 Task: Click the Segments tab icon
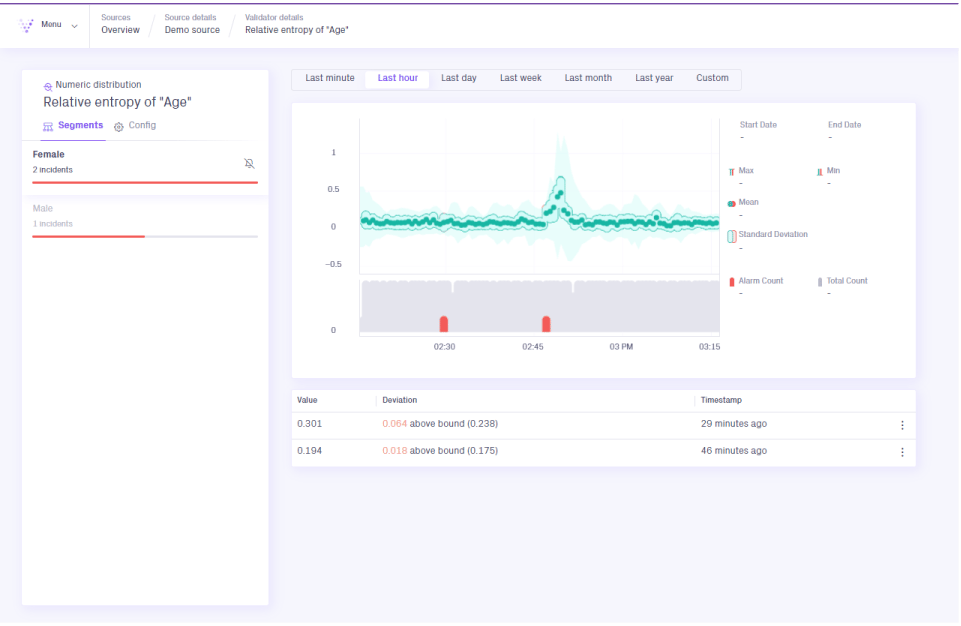[48, 126]
